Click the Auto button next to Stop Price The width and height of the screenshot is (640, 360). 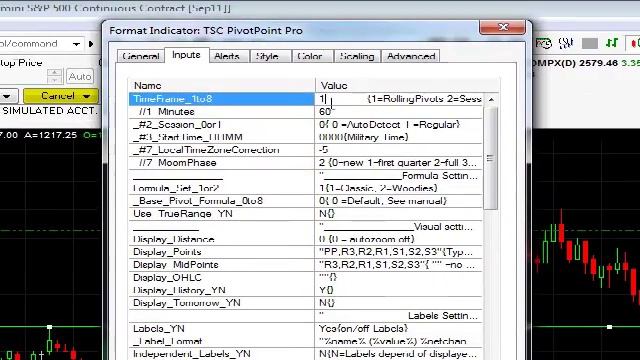[80, 76]
